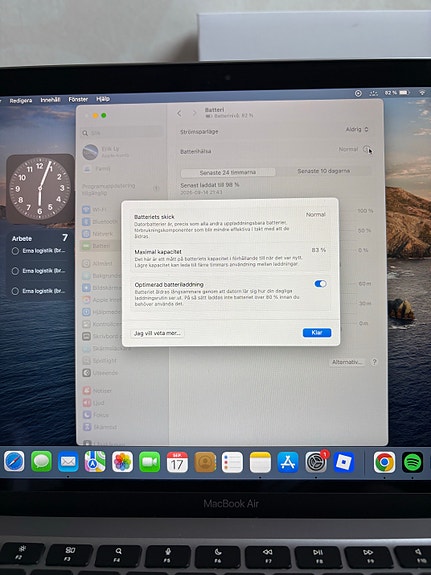This screenshot has height=575, width=431.
Task: Open the Fönster menu
Action: click(78, 99)
